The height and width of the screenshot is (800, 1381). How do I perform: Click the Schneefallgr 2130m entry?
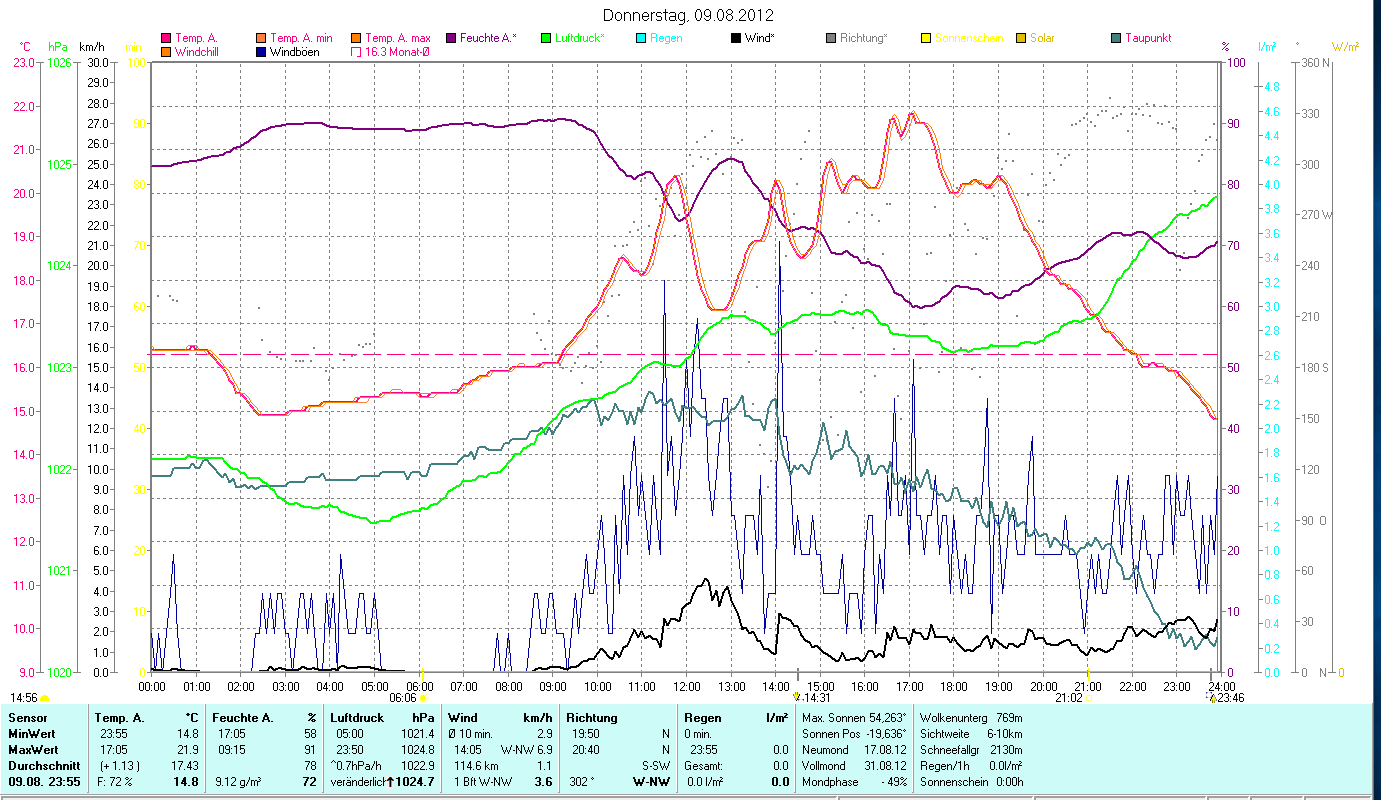pos(970,749)
